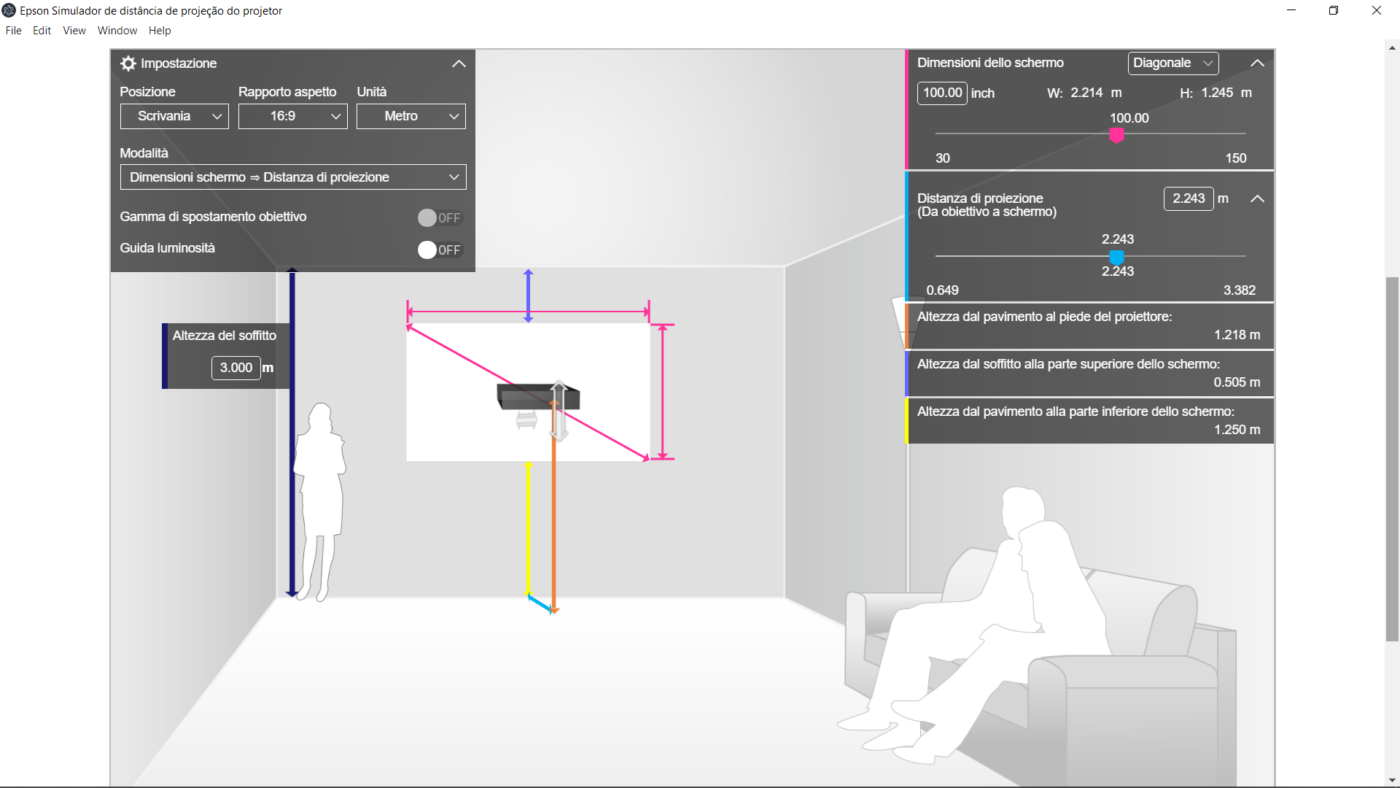
Task: Click the maximum distance label '3.382'
Action: (x=1239, y=291)
